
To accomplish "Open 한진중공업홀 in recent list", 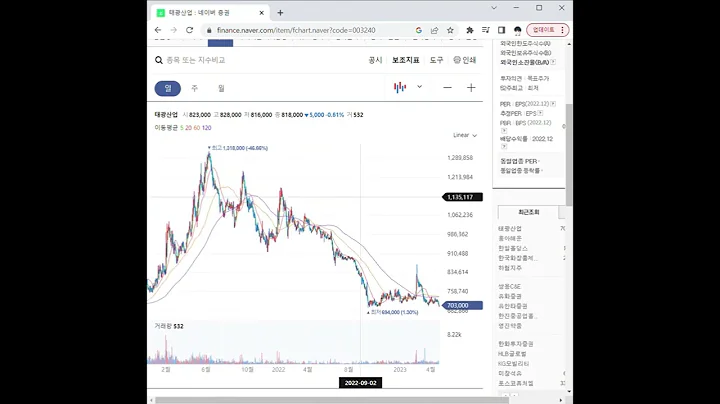I will [518, 316].
